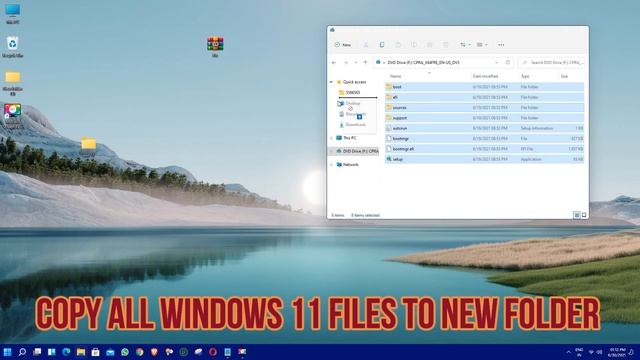Image resolution: width=640 pixels, height=360 pixels.
Task: Select This PC in navigation pane
Action: click(x=346, y=138)
